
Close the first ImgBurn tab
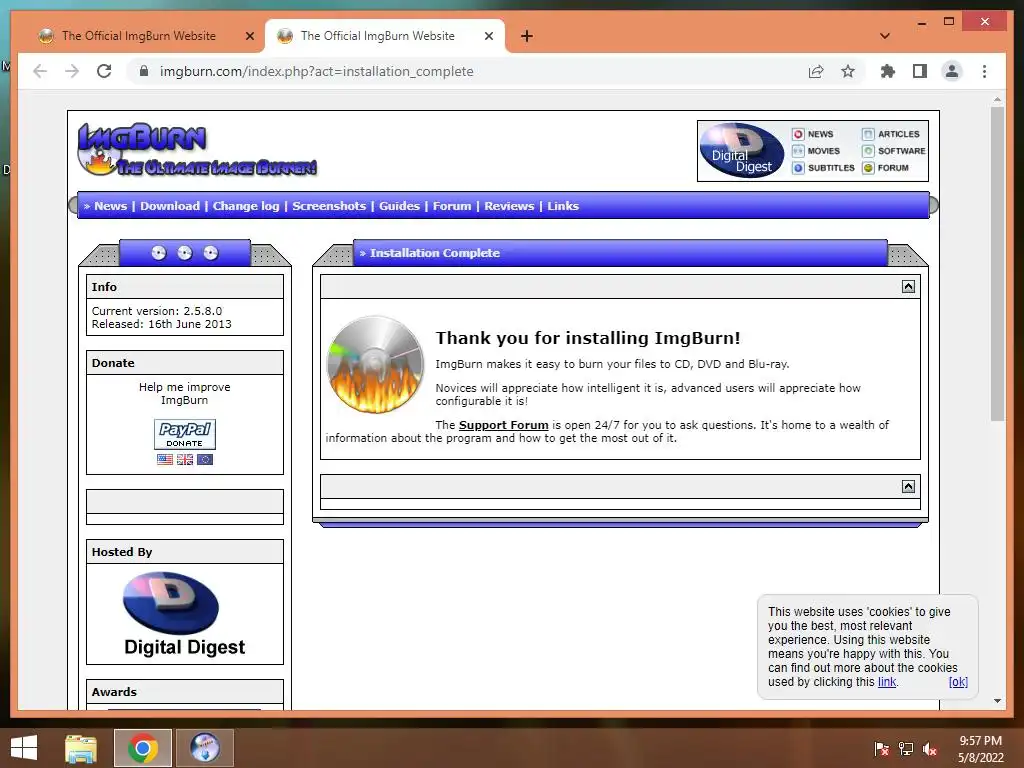point(249,36)
